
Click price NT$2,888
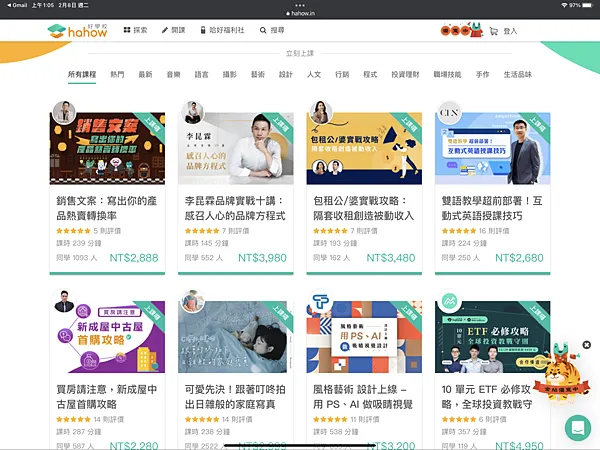coord(134,258)
